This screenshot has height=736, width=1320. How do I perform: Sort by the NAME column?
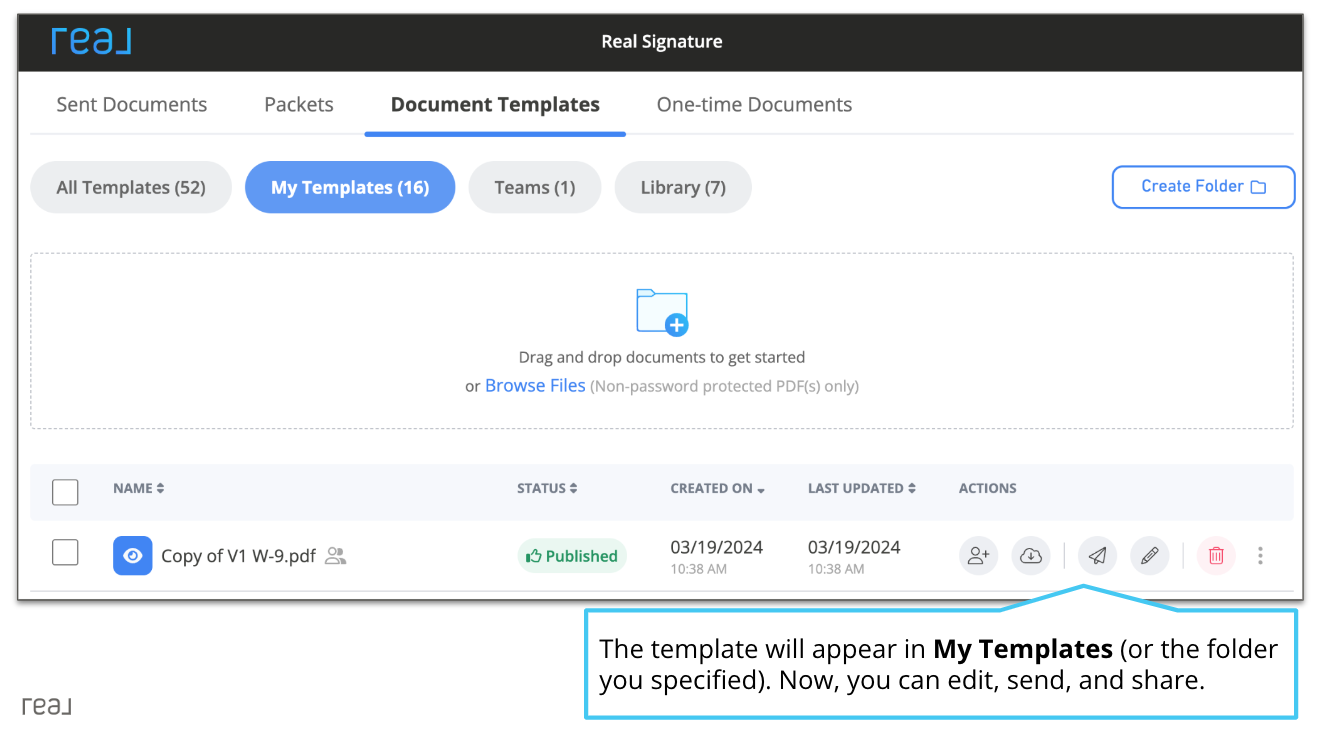(x=139, y=488)
